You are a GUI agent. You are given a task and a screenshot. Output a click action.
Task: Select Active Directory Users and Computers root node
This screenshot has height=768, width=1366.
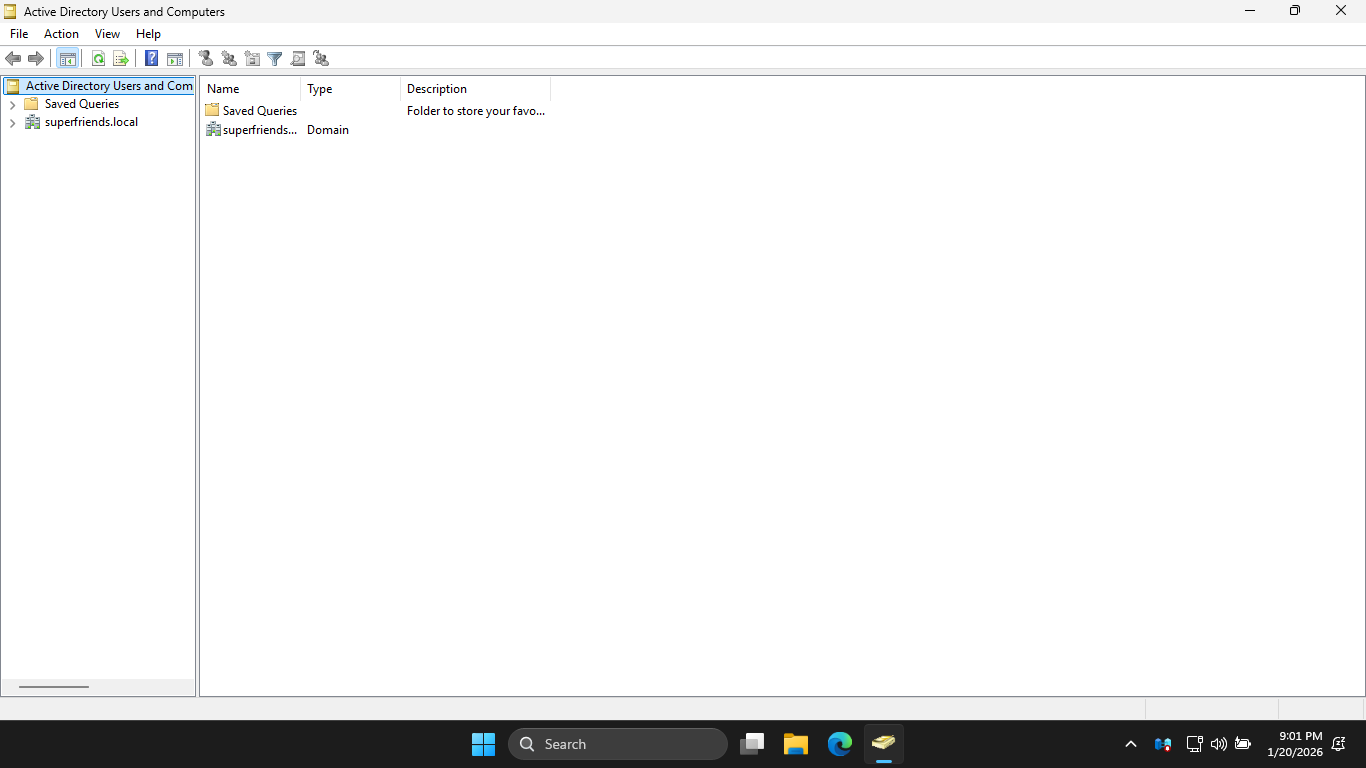tap(108, 86)
